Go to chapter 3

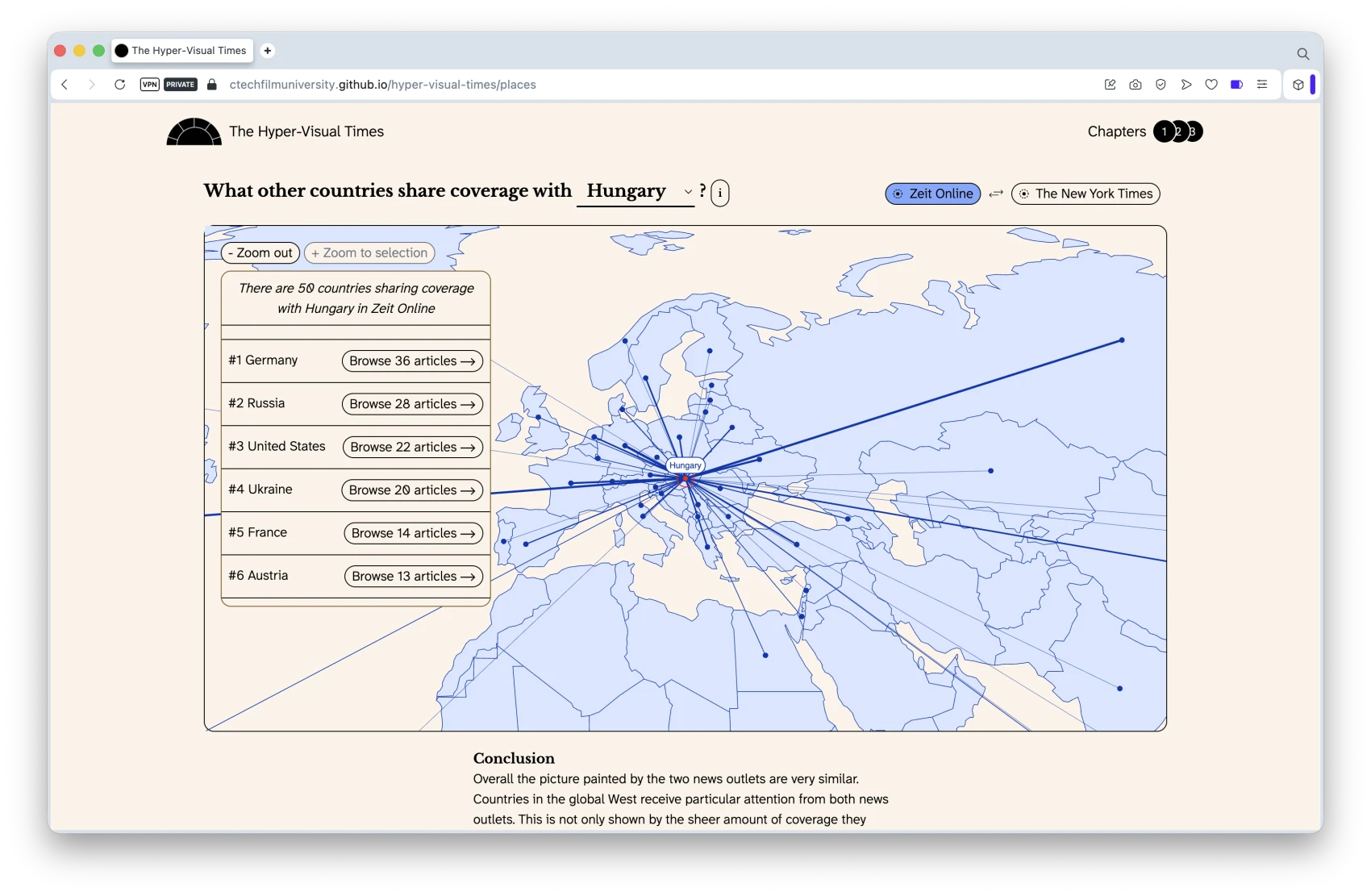click(x=1194, y=131)
